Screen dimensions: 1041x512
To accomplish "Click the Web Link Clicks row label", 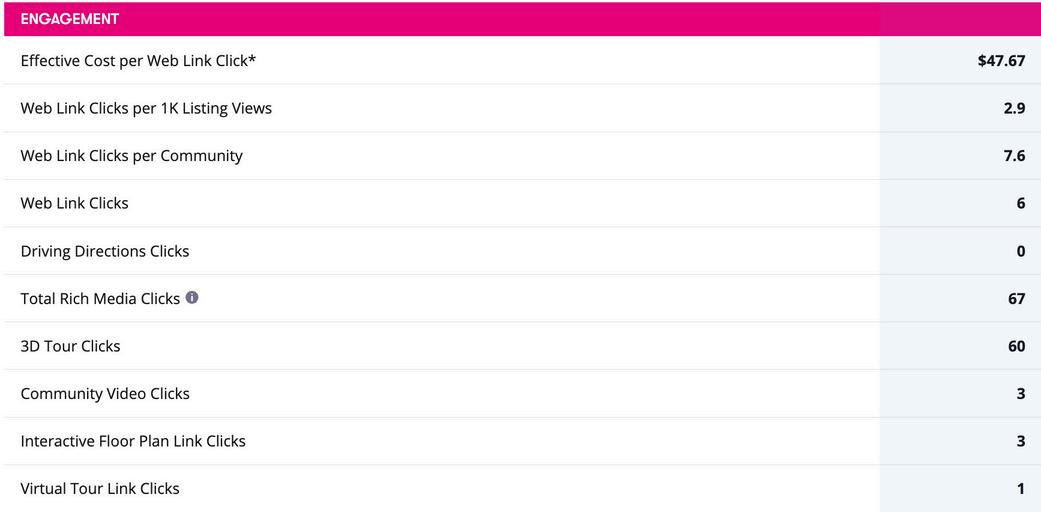I will click(74, 203).
